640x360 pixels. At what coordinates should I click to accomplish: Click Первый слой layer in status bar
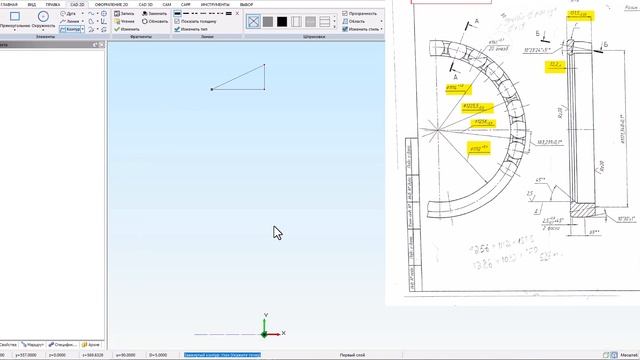pyautogui.click(x=352, y=355)
